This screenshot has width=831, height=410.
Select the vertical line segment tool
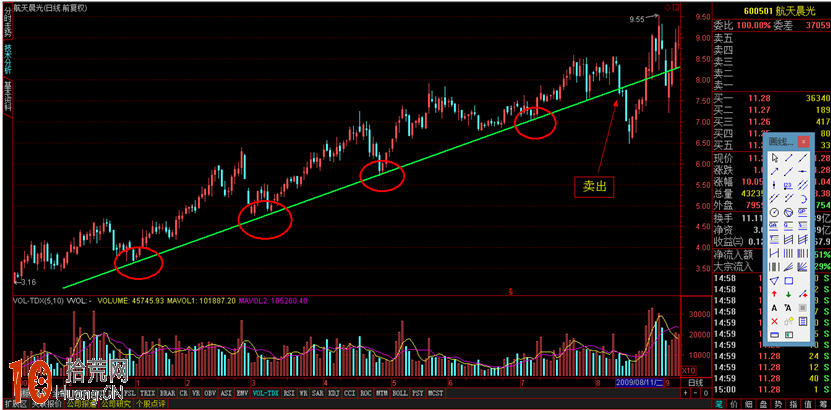(774, 185)
